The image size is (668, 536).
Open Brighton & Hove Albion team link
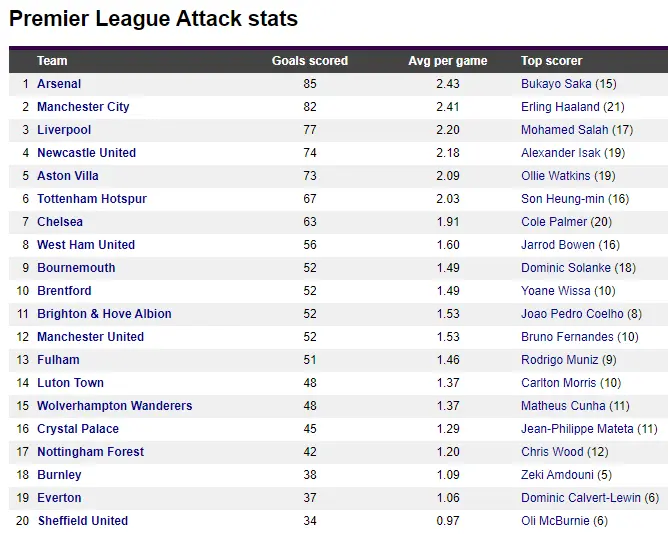104,314
